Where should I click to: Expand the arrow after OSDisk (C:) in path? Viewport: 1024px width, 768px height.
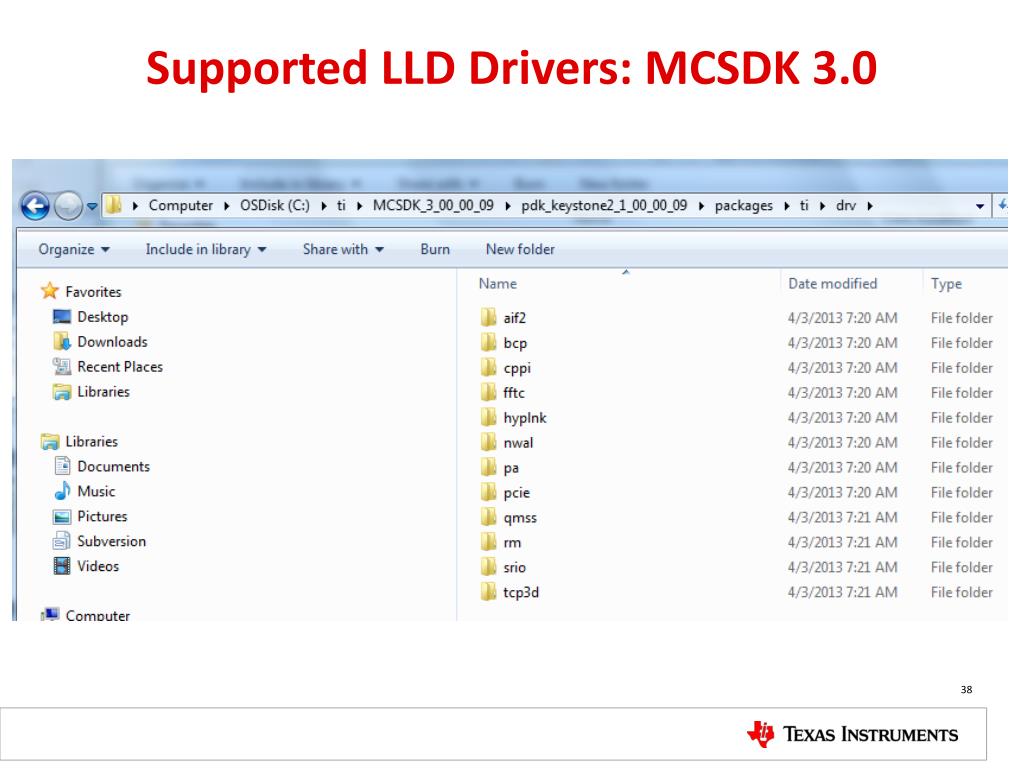[x=323, y=206]
